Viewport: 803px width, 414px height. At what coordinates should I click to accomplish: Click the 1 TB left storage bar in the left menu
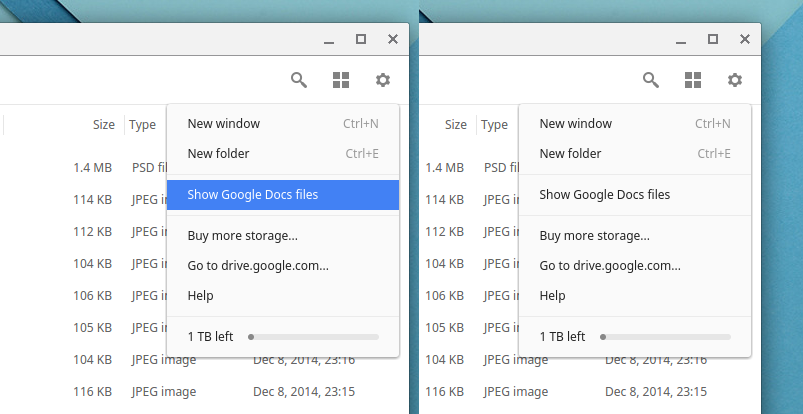click(312, 337)
